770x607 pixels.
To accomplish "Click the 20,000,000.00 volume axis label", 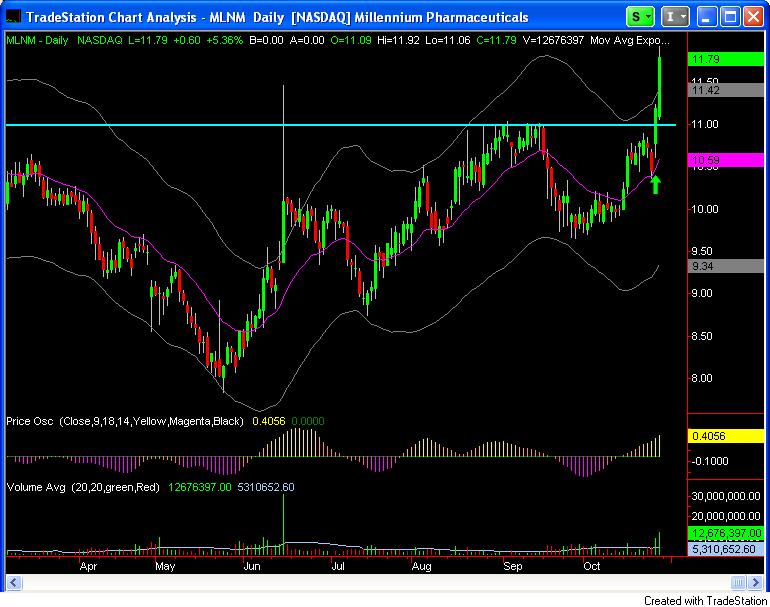I will [726, 516].
